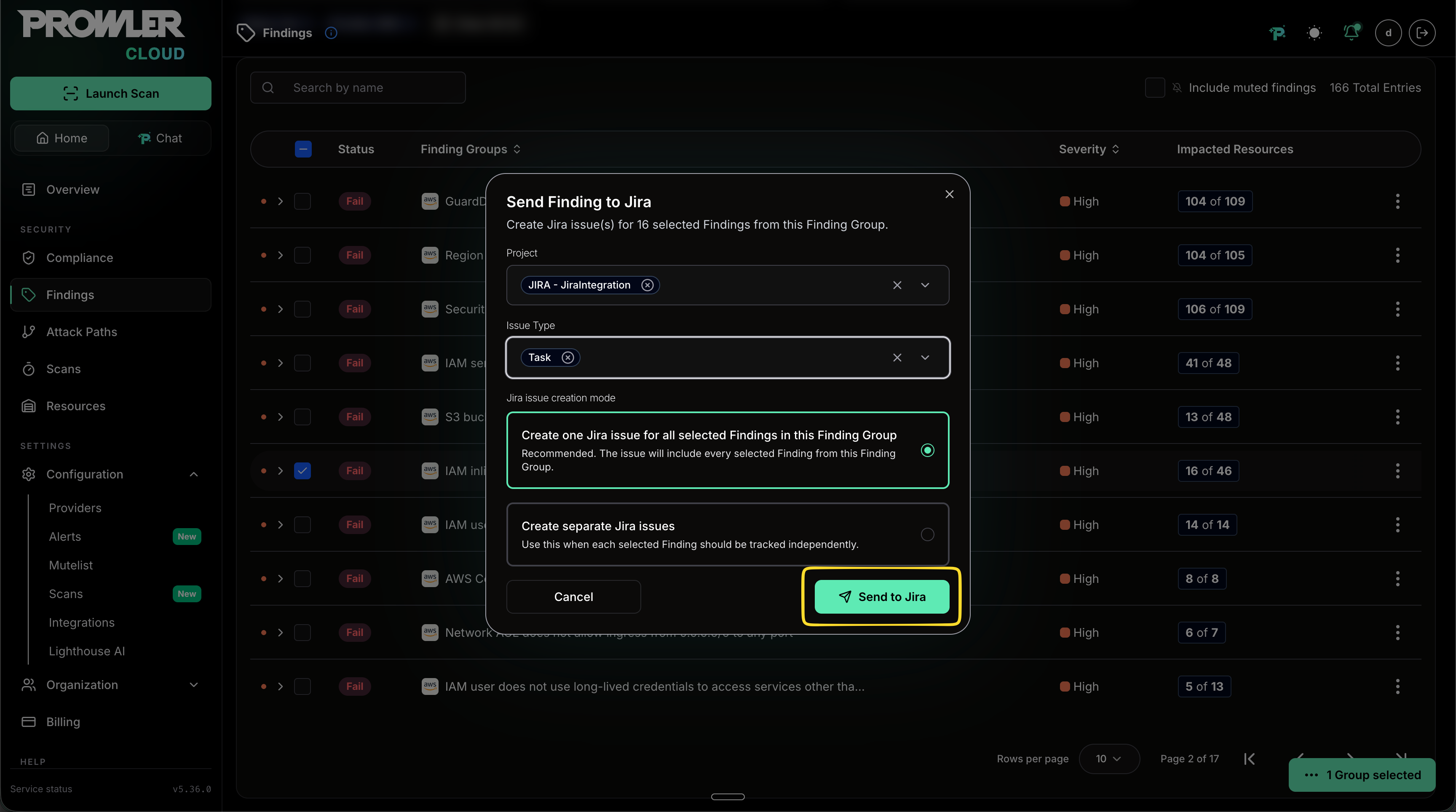Click the Send to Jira button

[x=881, y=597]
